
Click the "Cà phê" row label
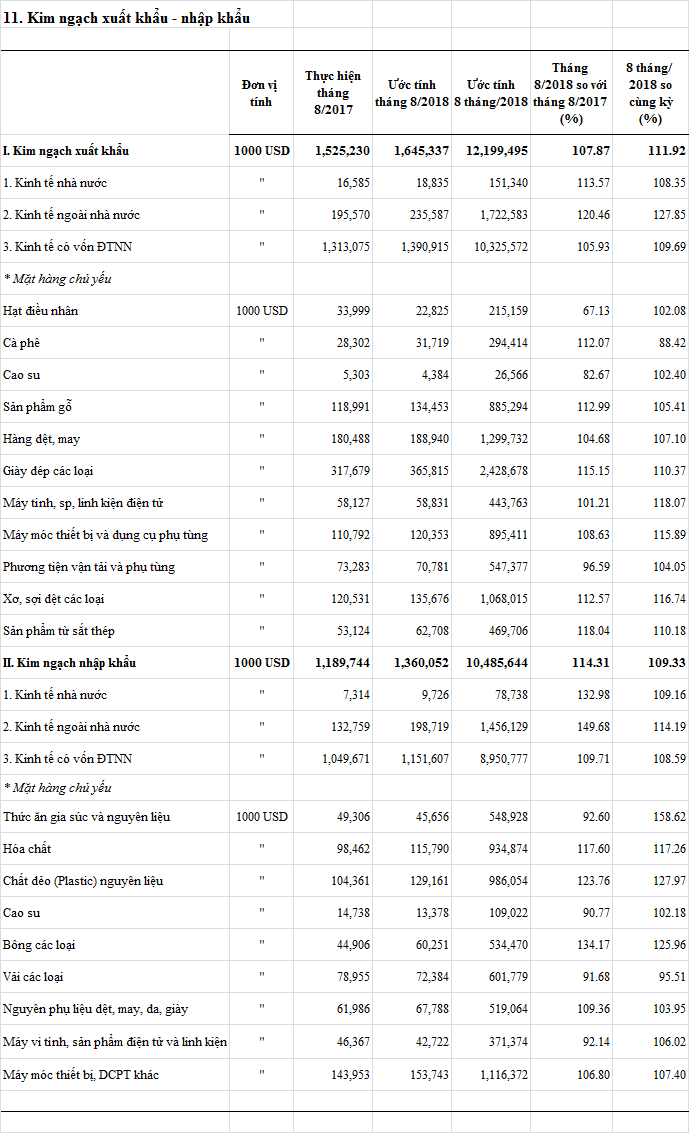(21, 343)
